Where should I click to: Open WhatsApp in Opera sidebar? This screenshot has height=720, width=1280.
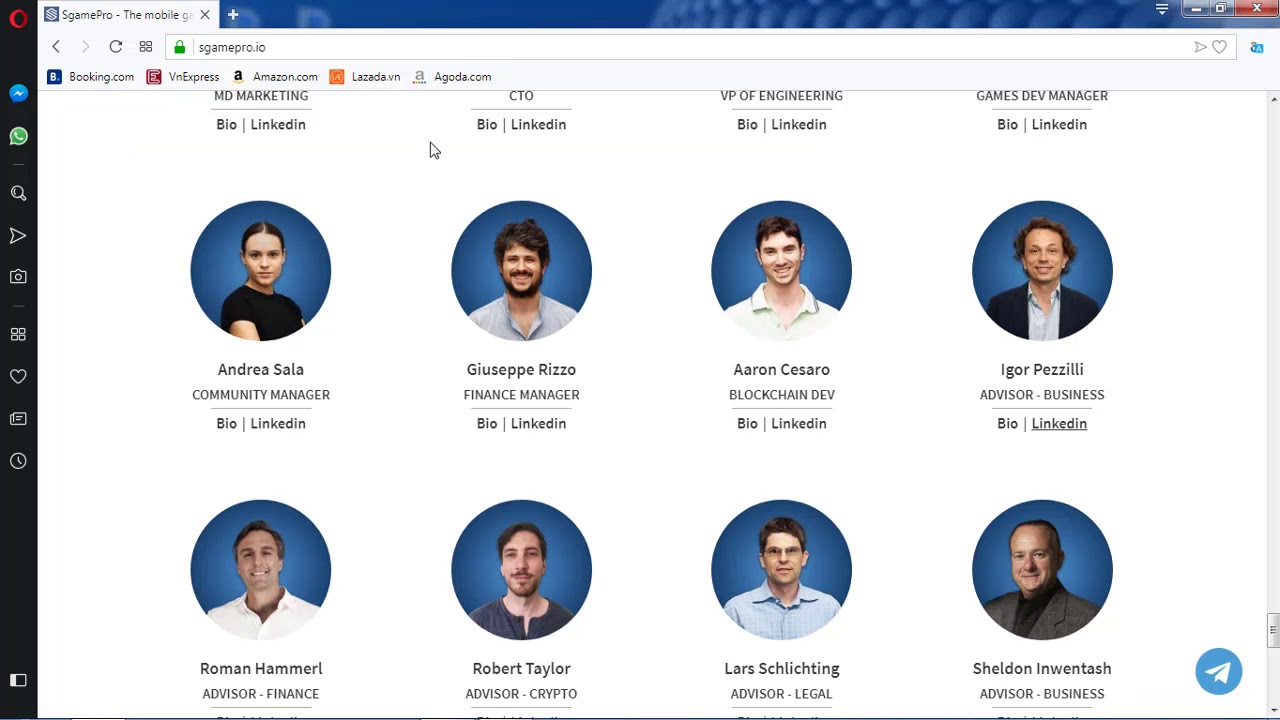click(18, 136)
